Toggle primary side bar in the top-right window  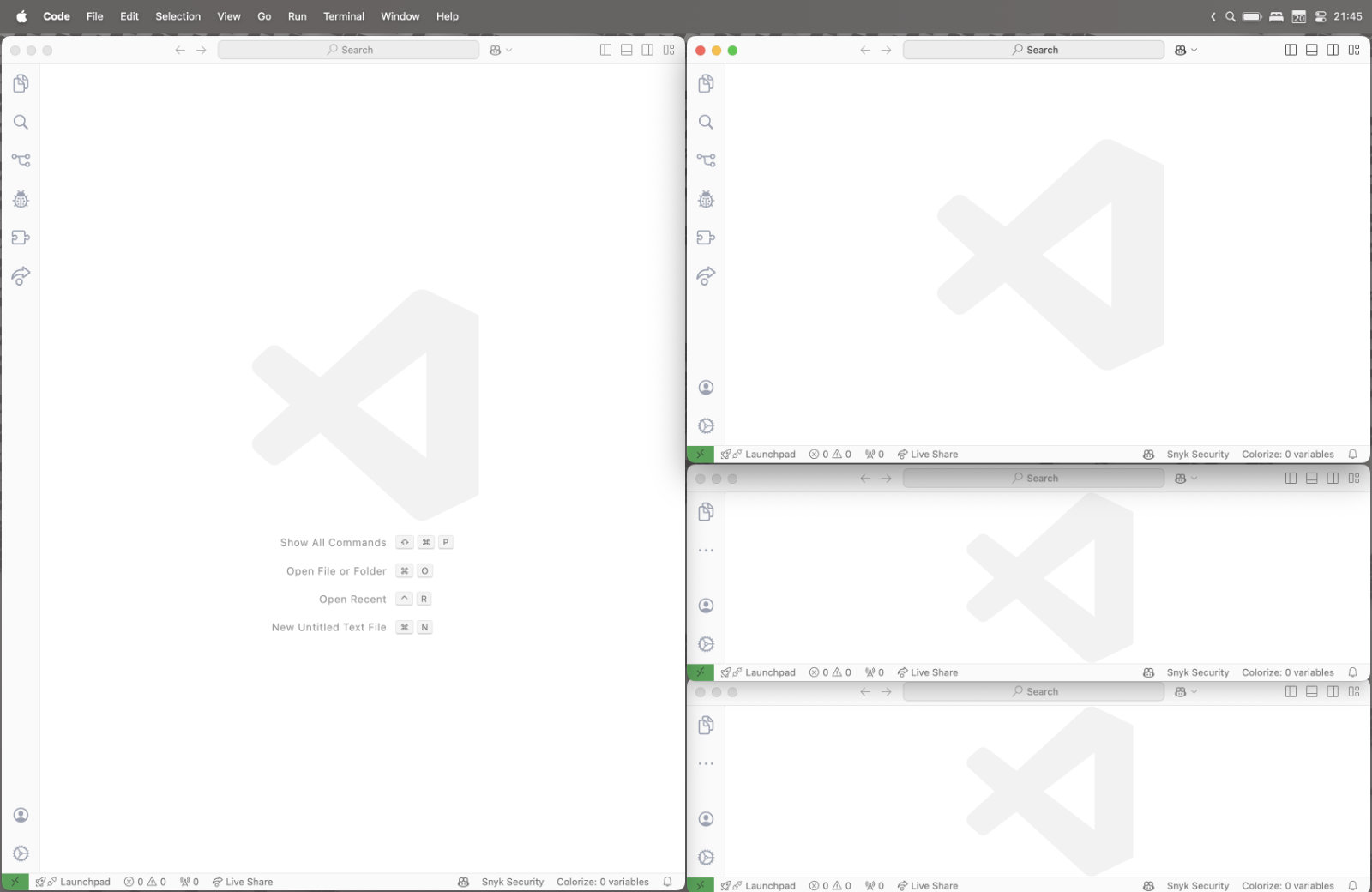click(1291, 50)
